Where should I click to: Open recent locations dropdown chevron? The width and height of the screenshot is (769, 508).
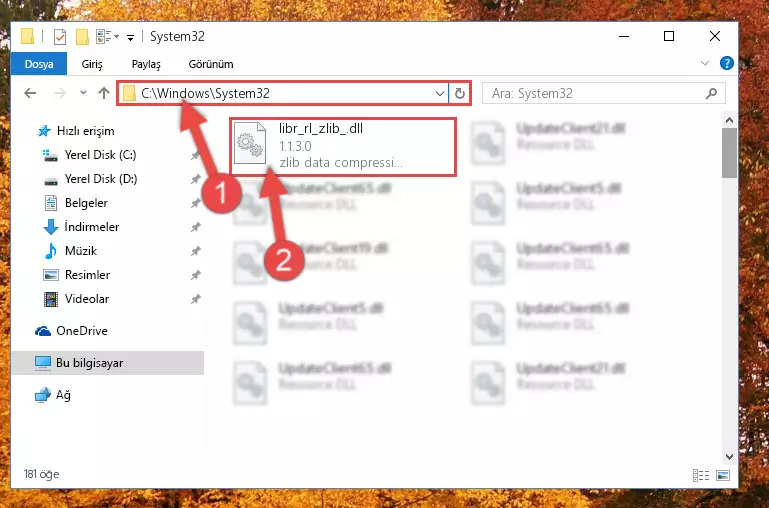[x=83, y=93]
